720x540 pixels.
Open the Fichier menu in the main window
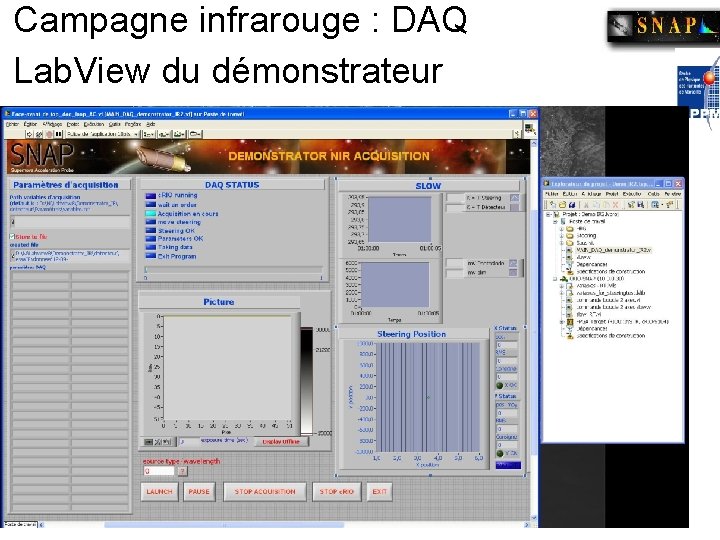(x=12, y=124)
